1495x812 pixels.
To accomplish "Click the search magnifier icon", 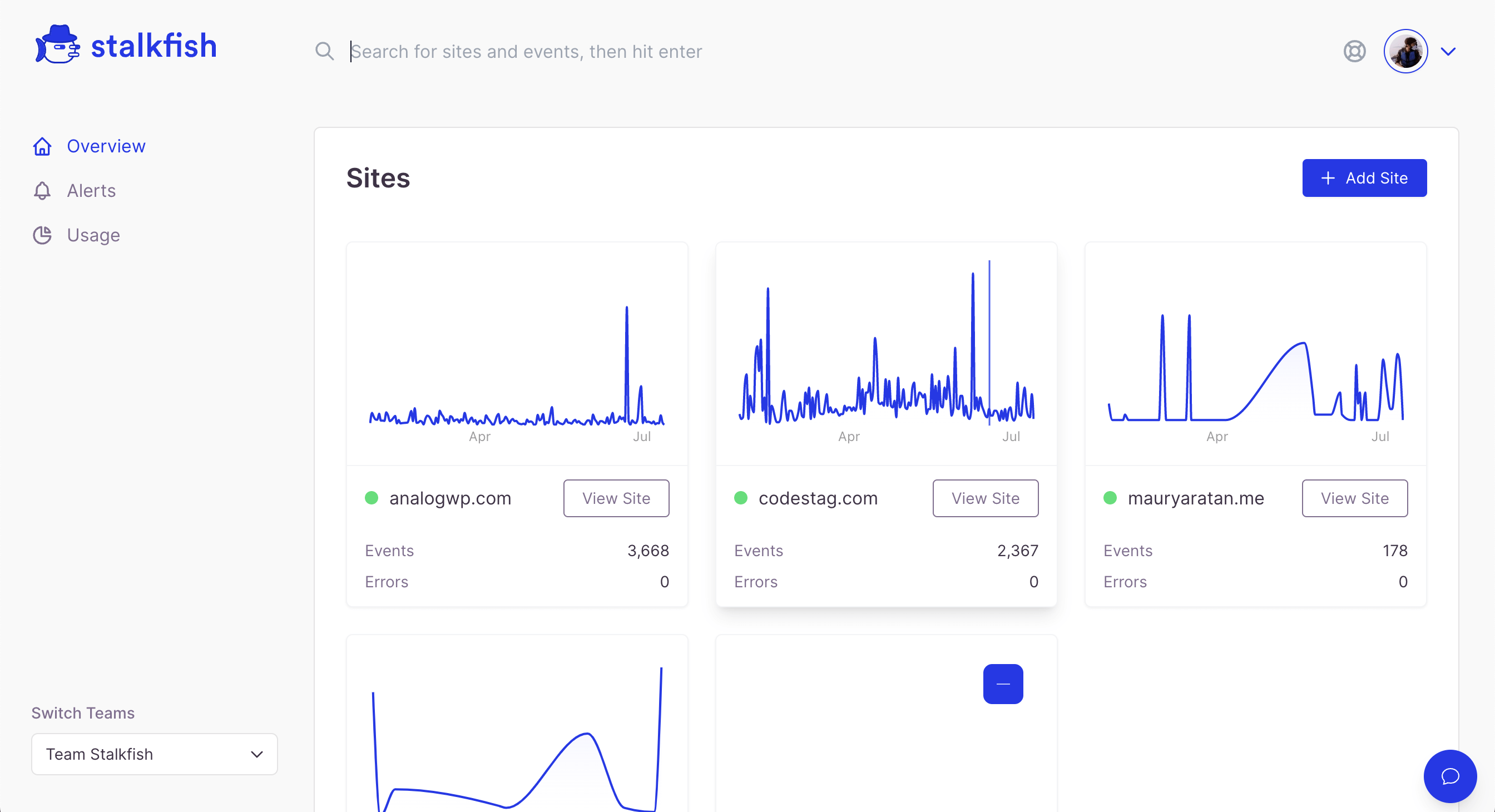I will point(324,52).
